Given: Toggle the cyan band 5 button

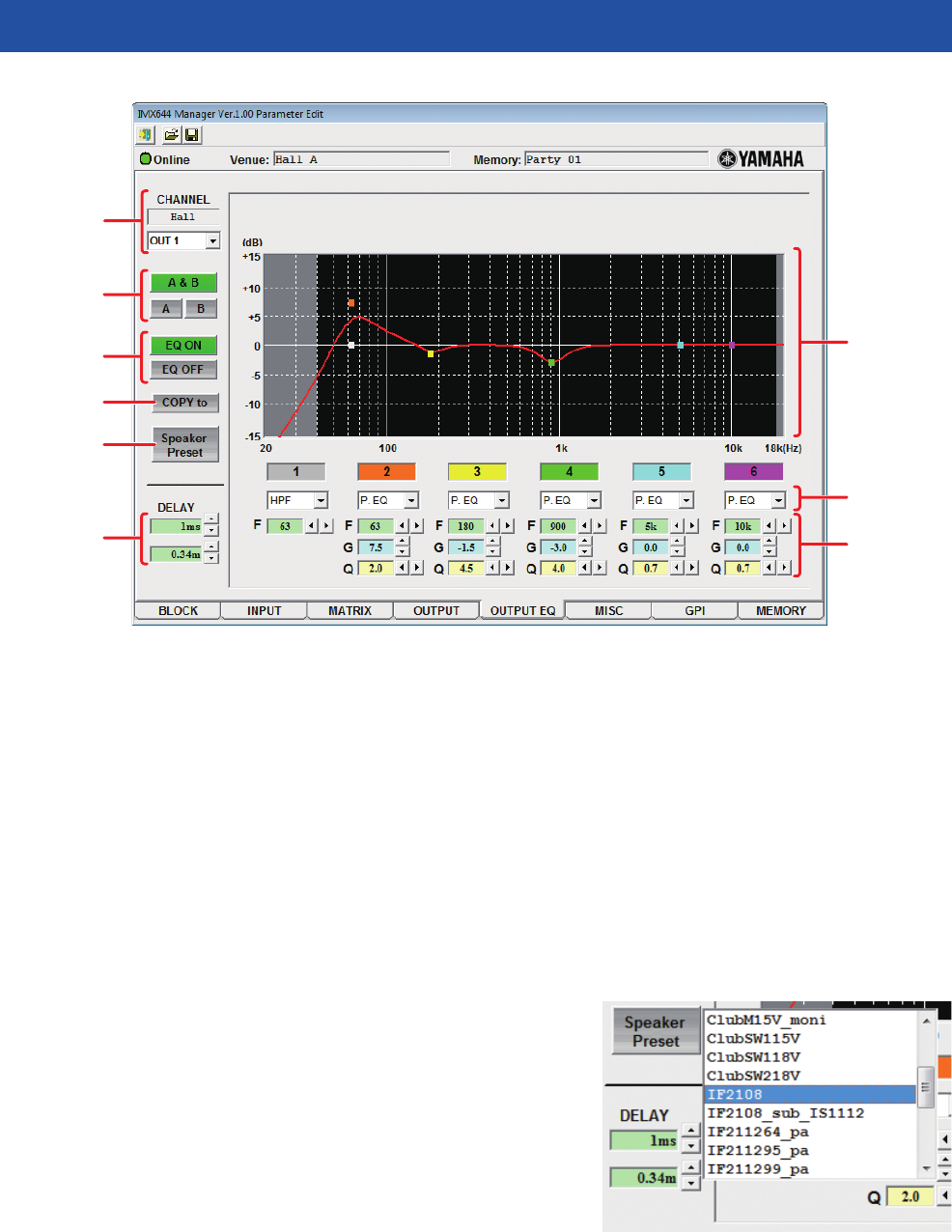Looking at the screenshot, I should [661, 472].
